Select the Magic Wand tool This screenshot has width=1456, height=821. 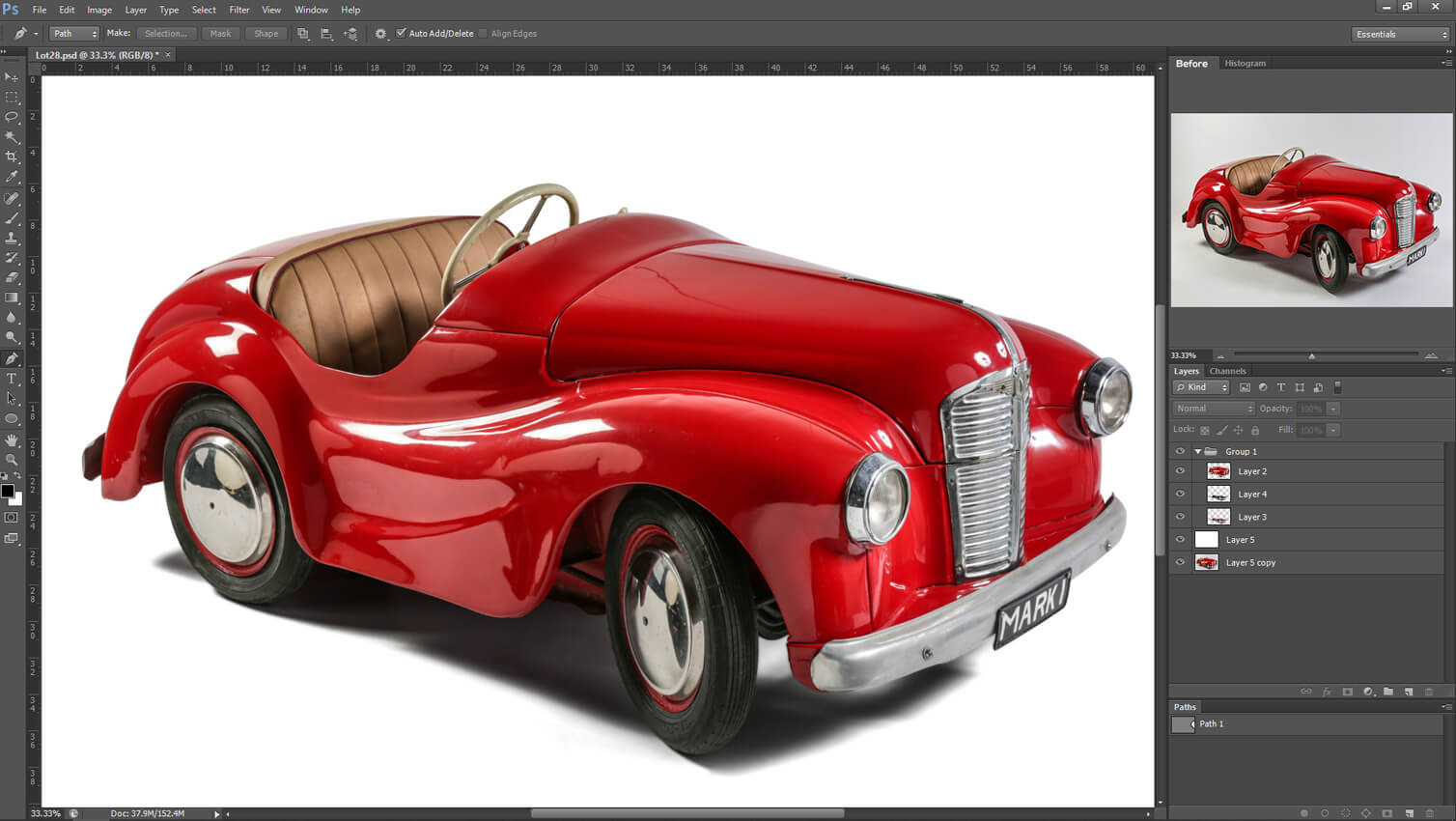[12, 137]
